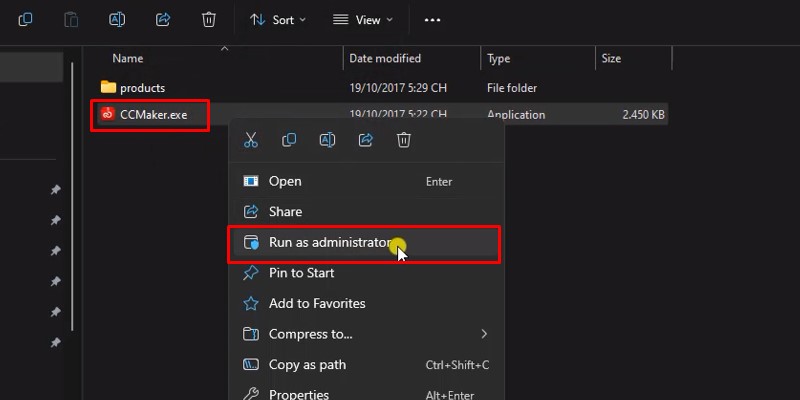Image resolution: width=800 pixels, height=400 pixels.
Task: Click the Copy icon in context menu
Action: pos(289,140)
